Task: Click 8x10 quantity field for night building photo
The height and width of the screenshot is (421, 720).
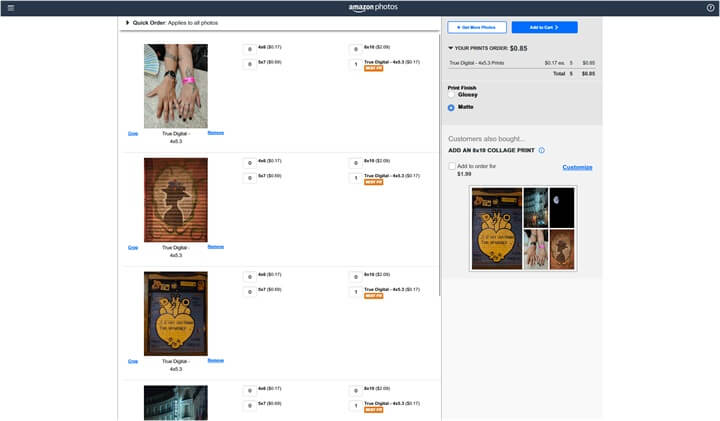Action: (355, 391)
